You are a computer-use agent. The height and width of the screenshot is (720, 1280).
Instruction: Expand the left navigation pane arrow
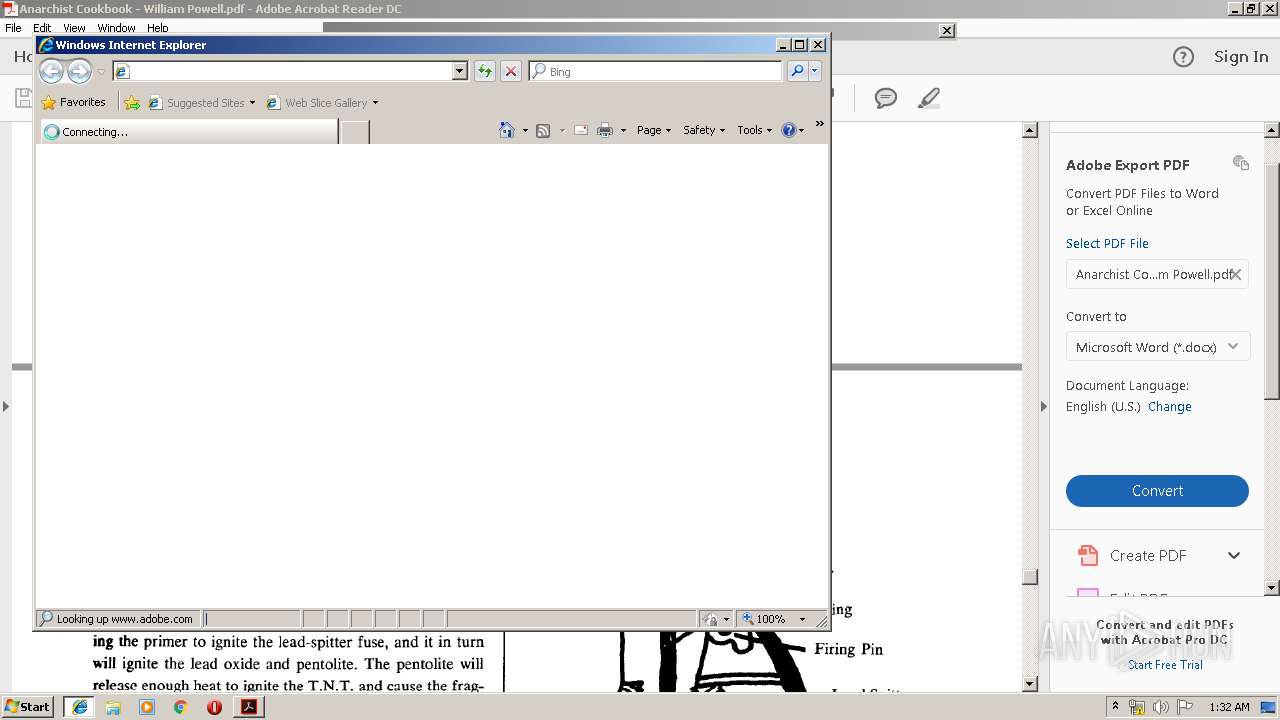coord(5,406)
